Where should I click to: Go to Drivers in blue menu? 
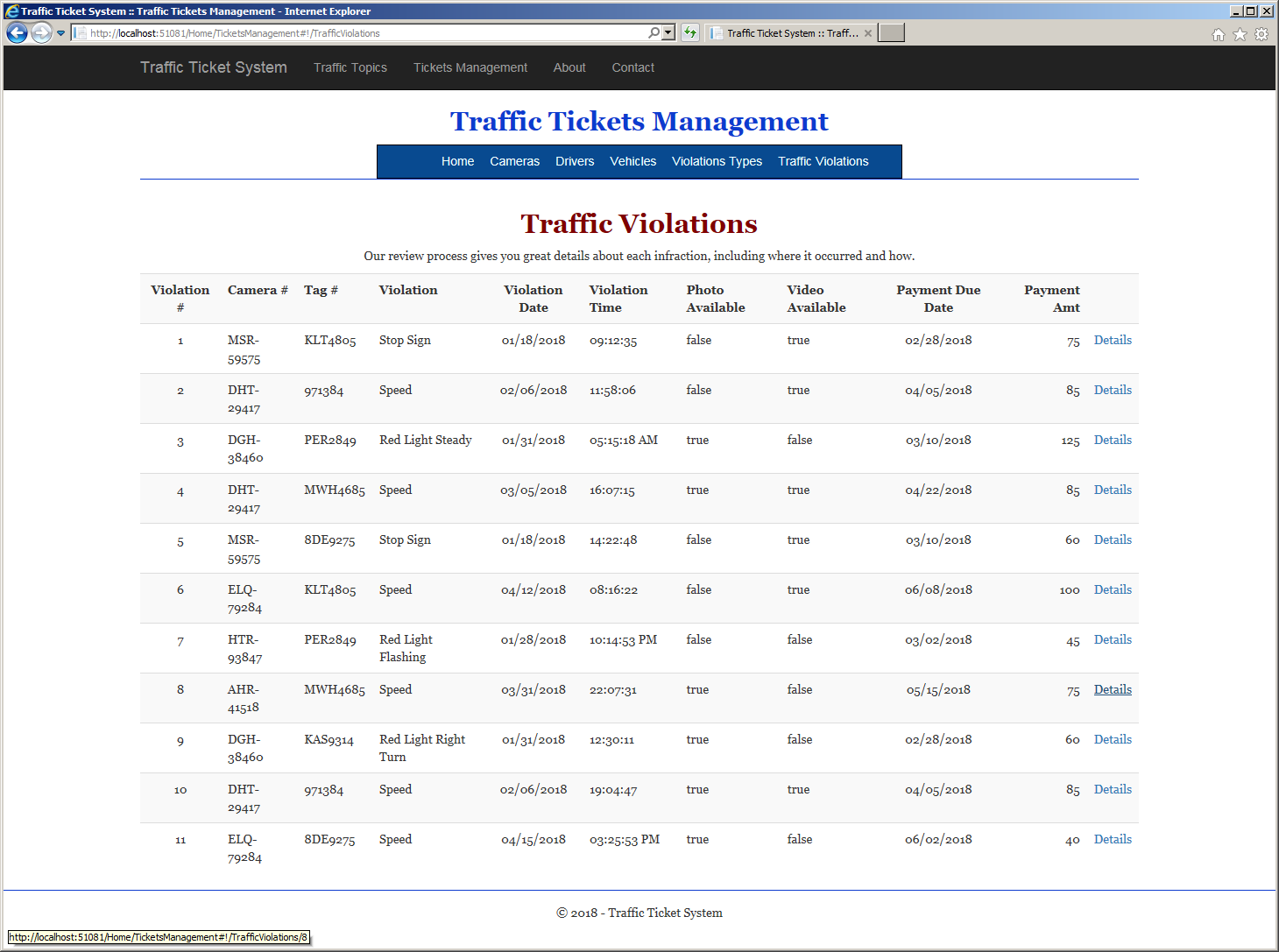point(575,161)
